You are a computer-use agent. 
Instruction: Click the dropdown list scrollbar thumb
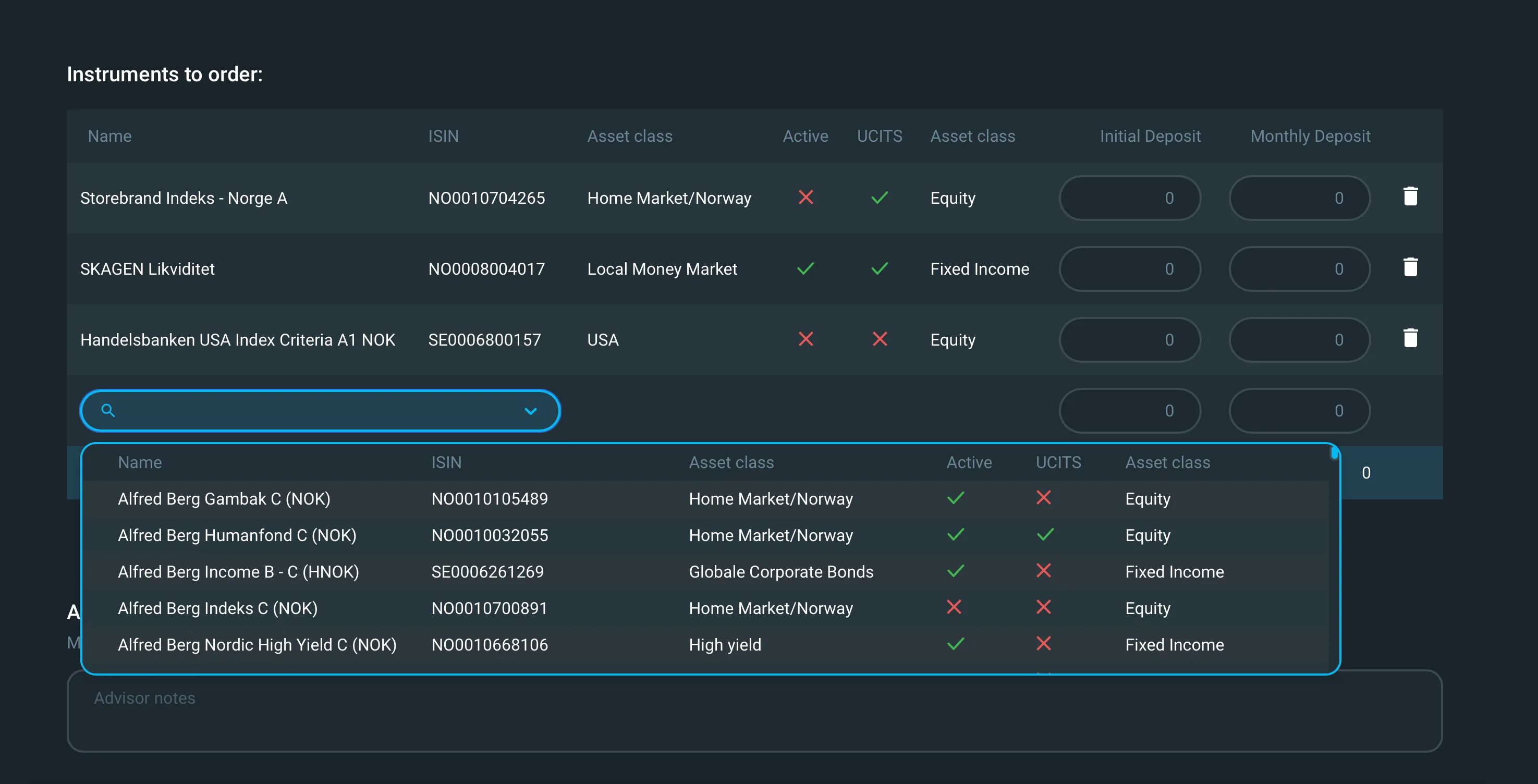[1334, 452]
